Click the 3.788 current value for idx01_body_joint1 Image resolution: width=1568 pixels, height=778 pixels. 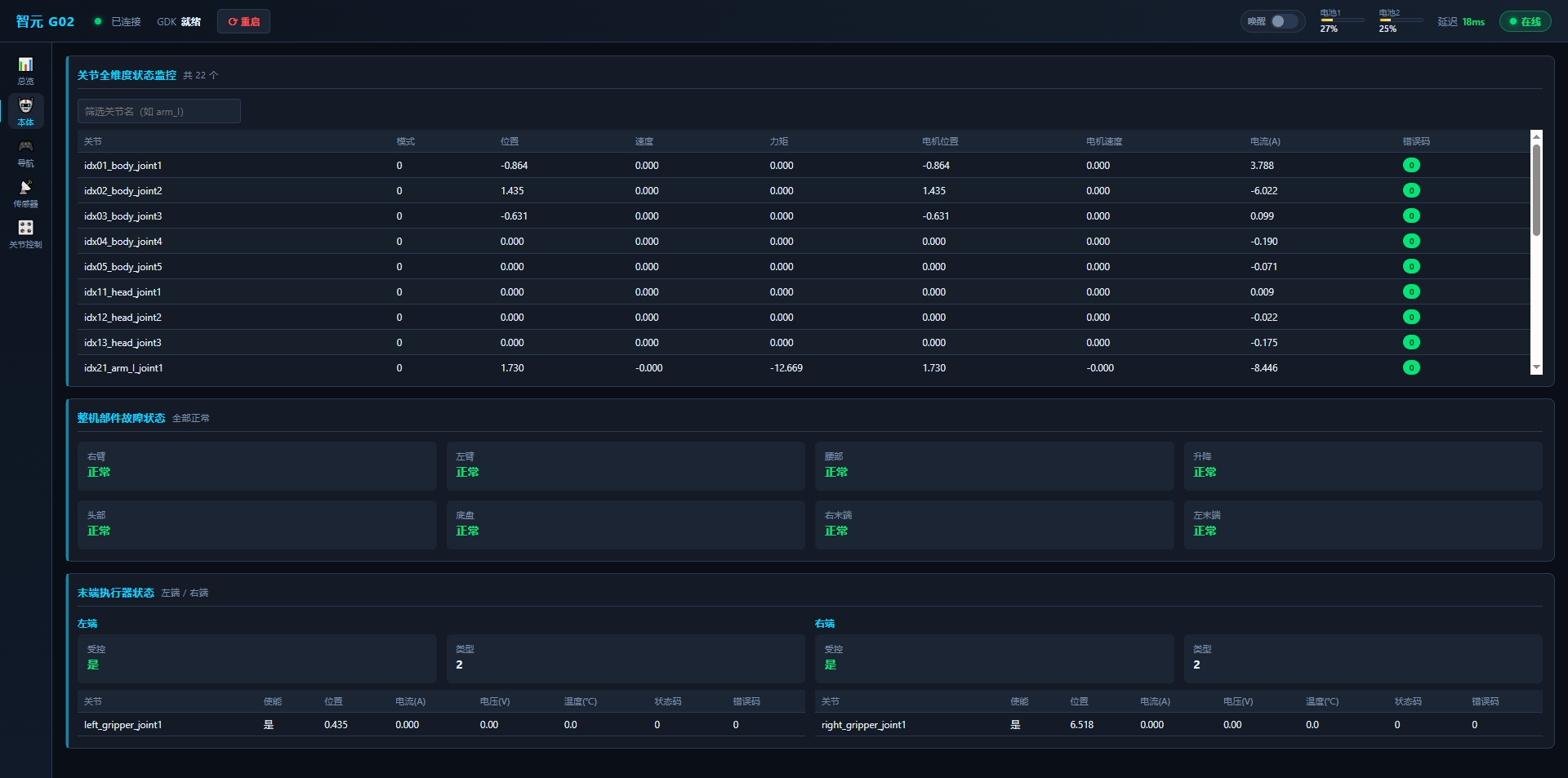click(x=1262, y=165)
